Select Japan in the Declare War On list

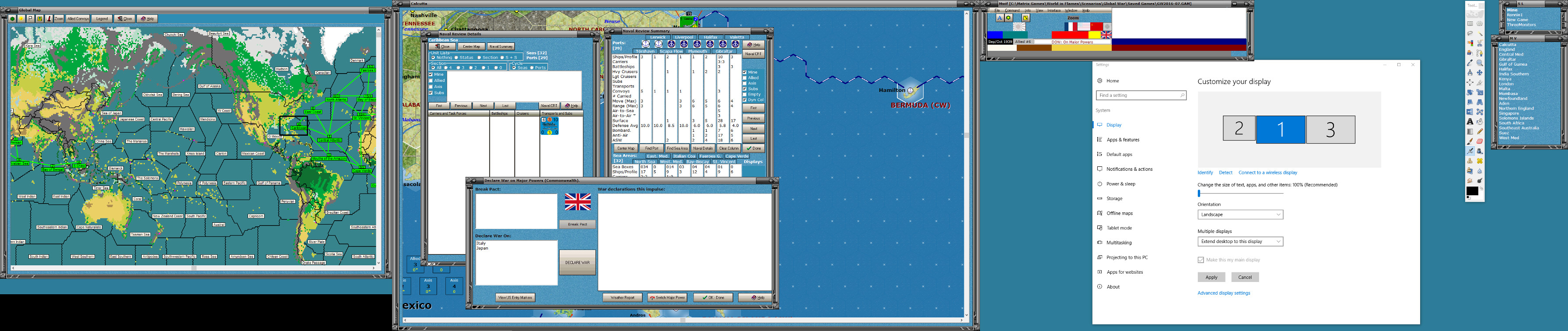[482, 248]
